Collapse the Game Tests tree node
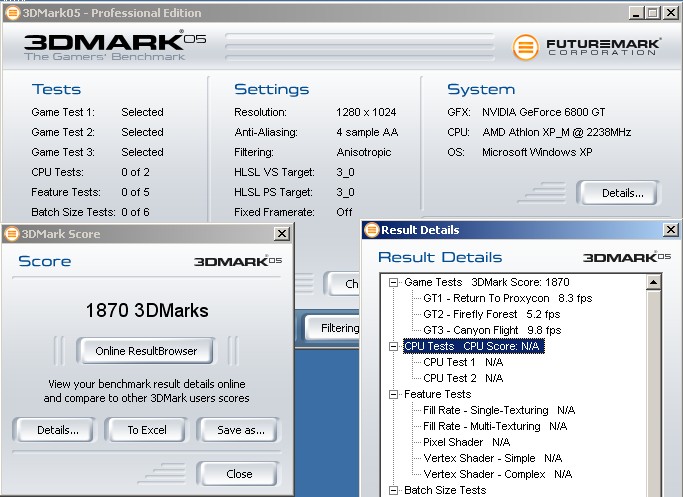683x497 pixels. pos(394,283)
